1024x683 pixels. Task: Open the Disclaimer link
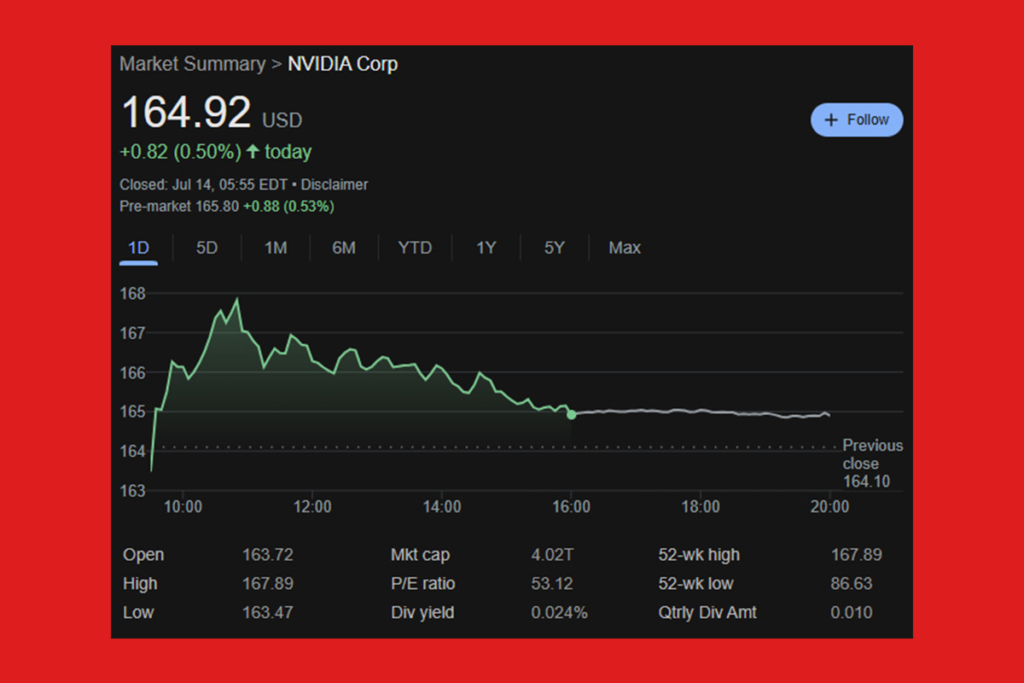pos(334,184)
